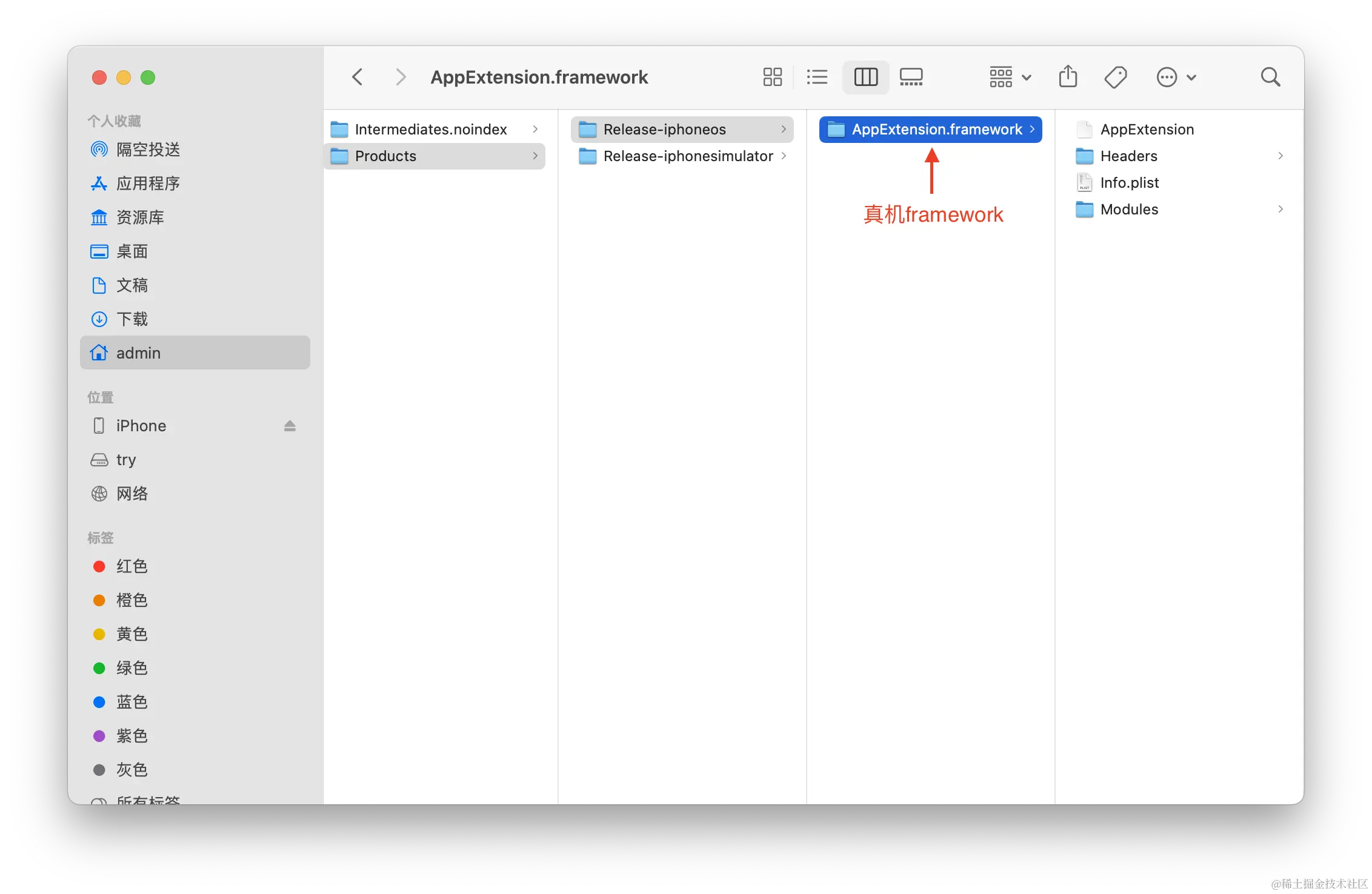1372x894 pixels.
Task: Select the Intermediates.noindex folder
Action: click(430, 130)
